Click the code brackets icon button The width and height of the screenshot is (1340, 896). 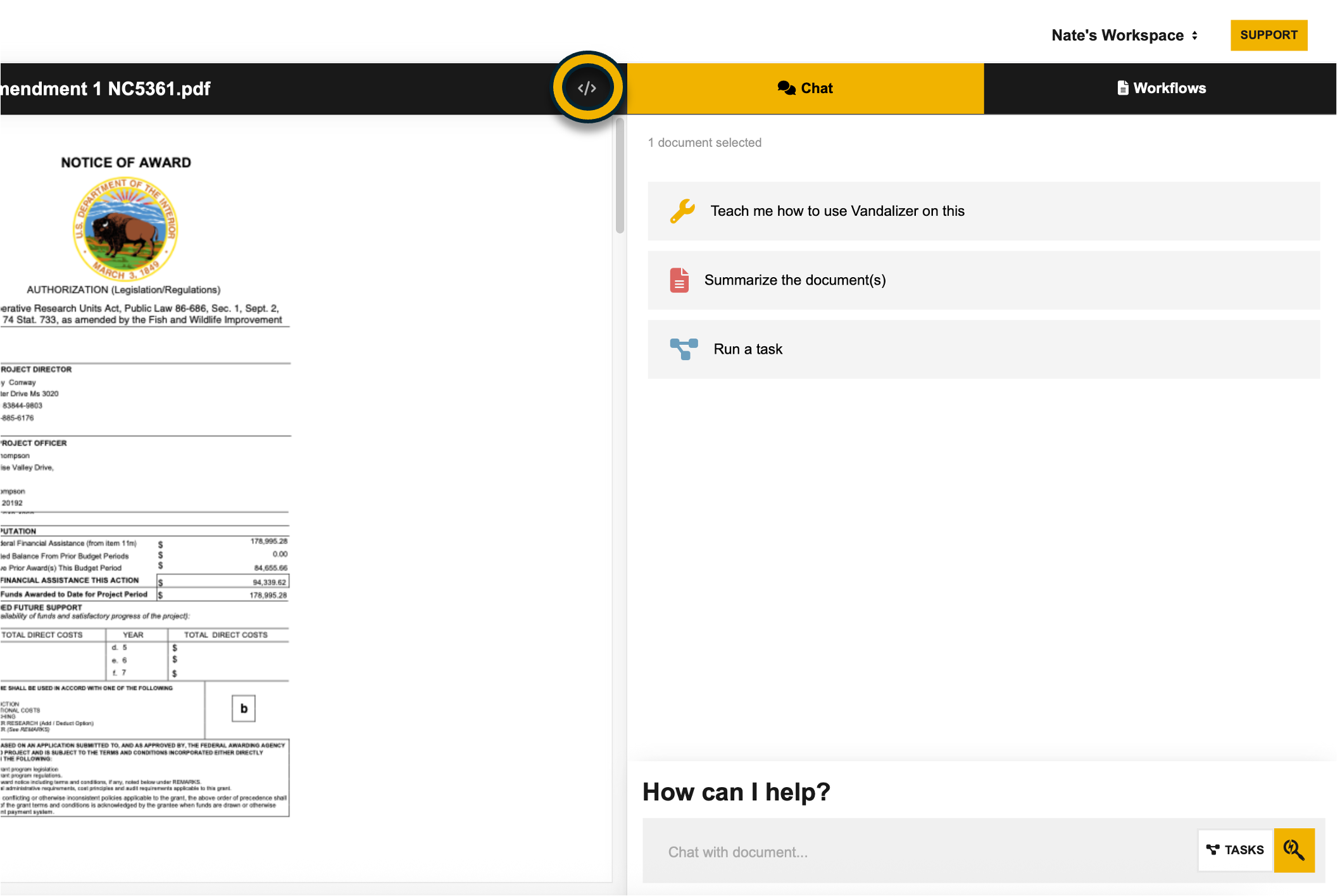[x=587, y=88]
